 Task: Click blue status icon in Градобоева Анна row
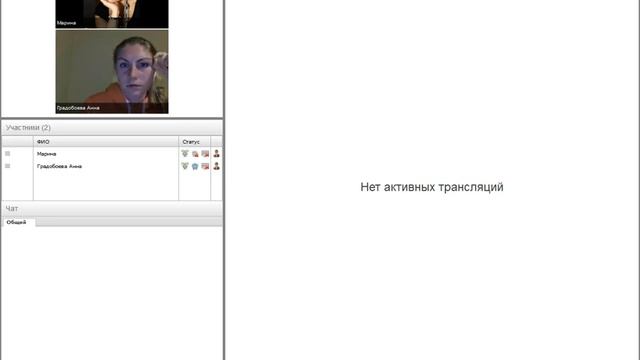tap(195, 166)
